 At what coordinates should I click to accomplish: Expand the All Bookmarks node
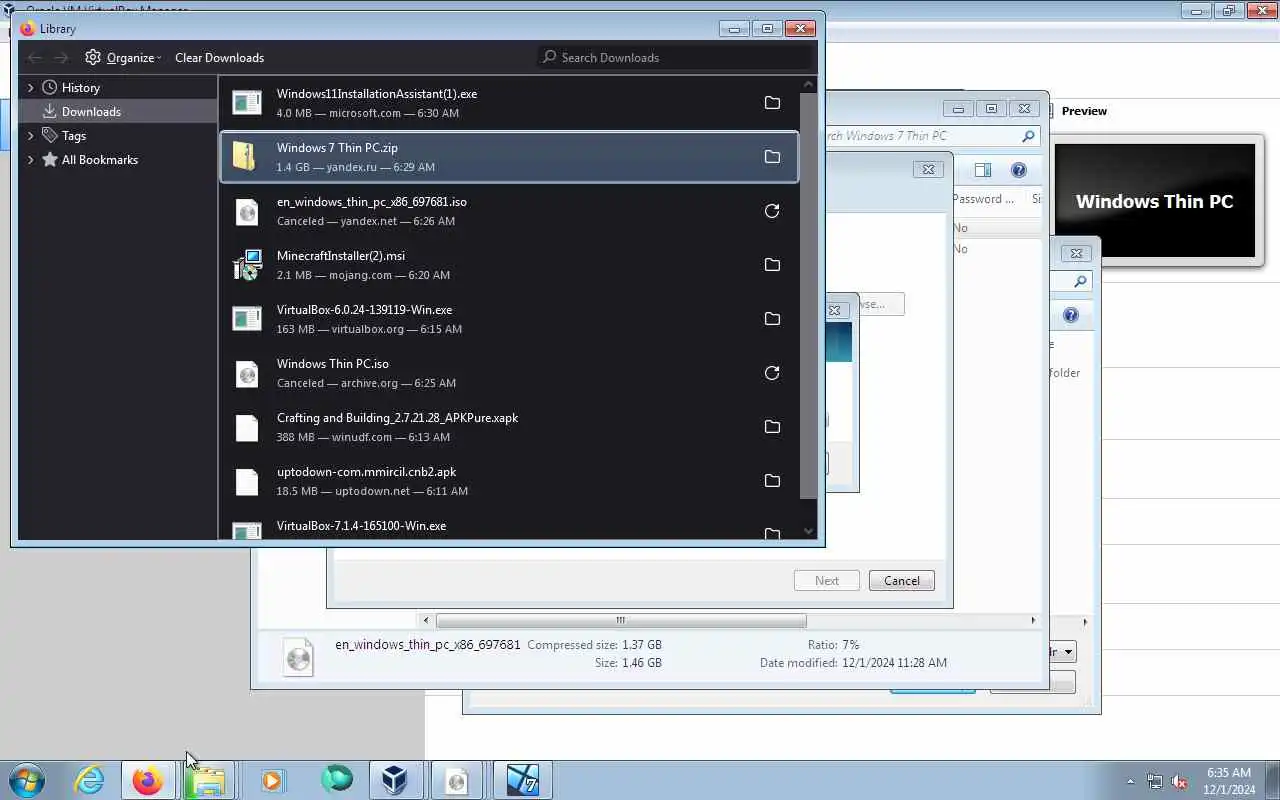point(30,160)
